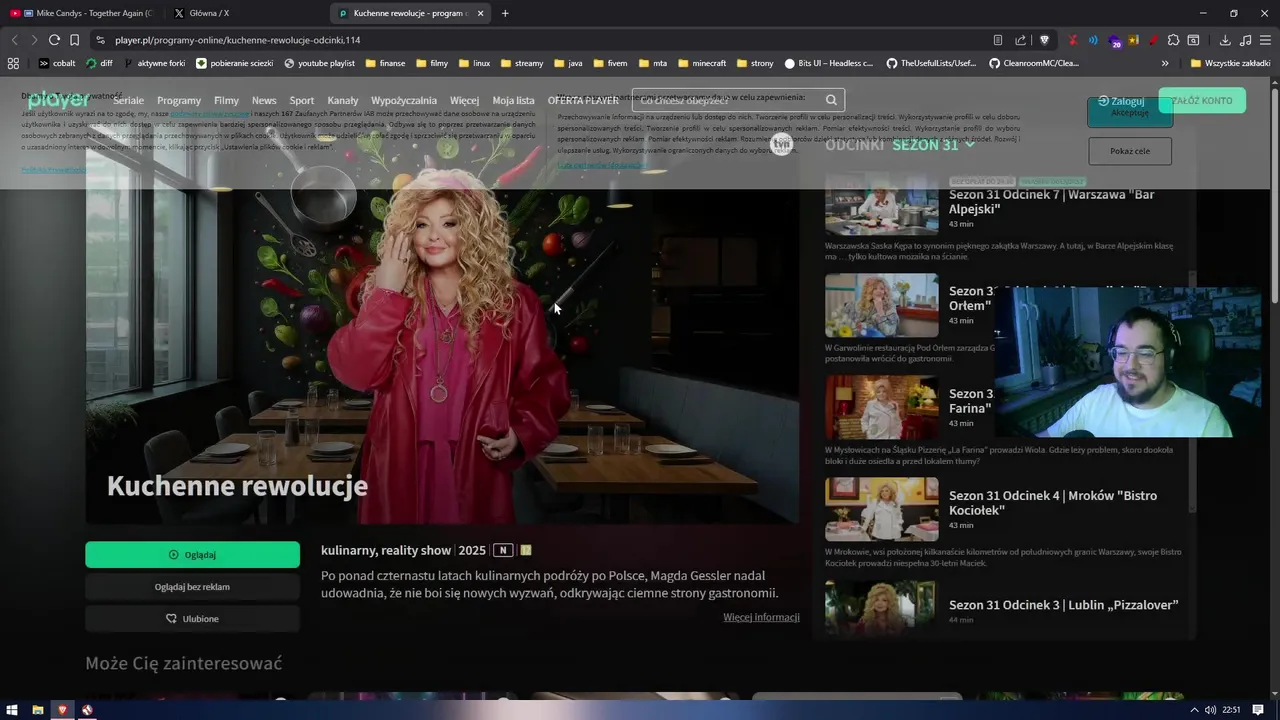Click the Oglądaj bez reklam button
The width and height of the screenshot is (1280, 720).
(x=192, y=587)
